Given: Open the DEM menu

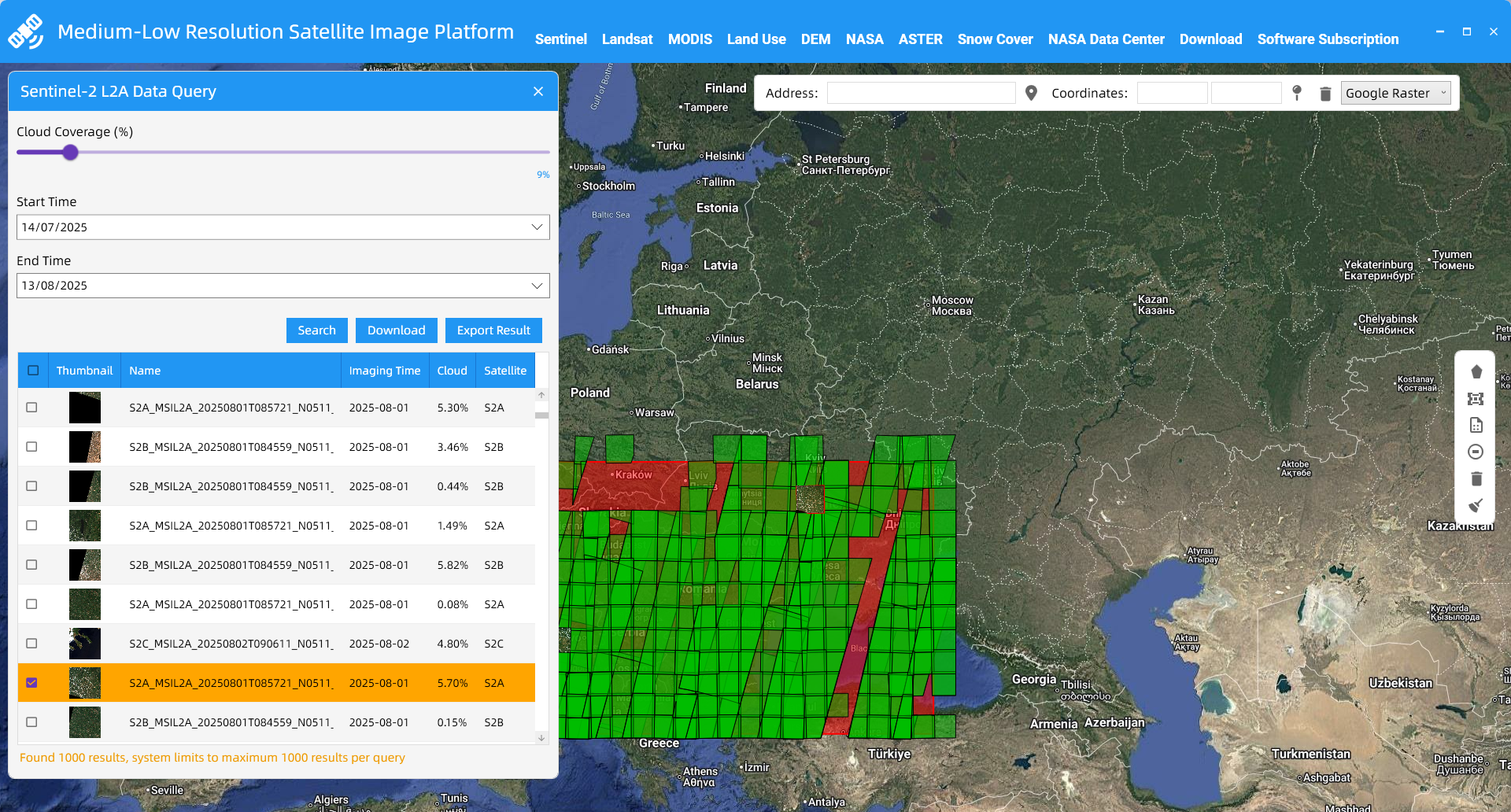Looking at the screenshot, I should [816, 39].
